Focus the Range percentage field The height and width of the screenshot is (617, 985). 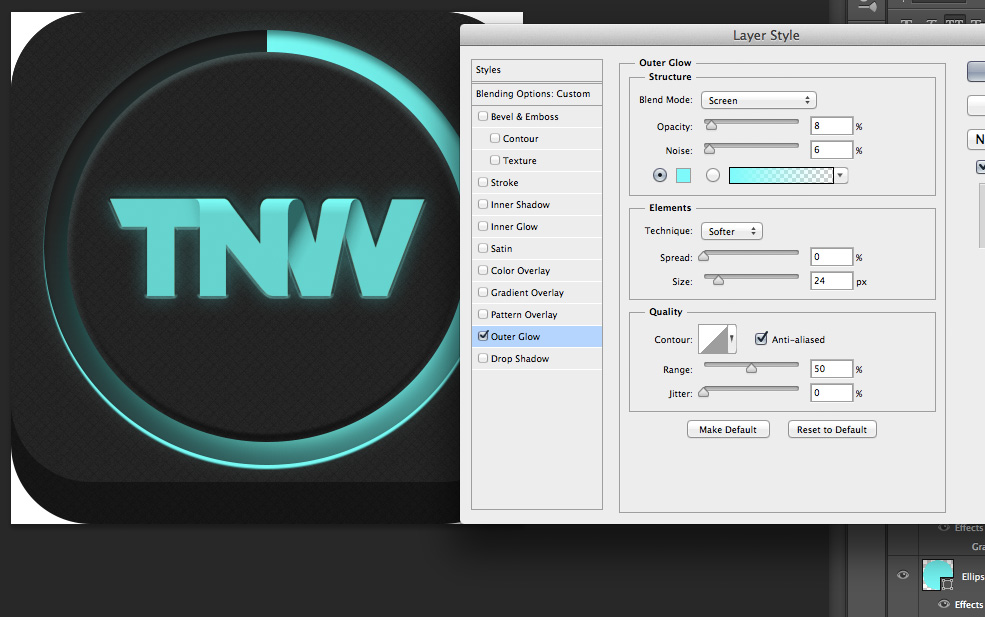(832, 369)
